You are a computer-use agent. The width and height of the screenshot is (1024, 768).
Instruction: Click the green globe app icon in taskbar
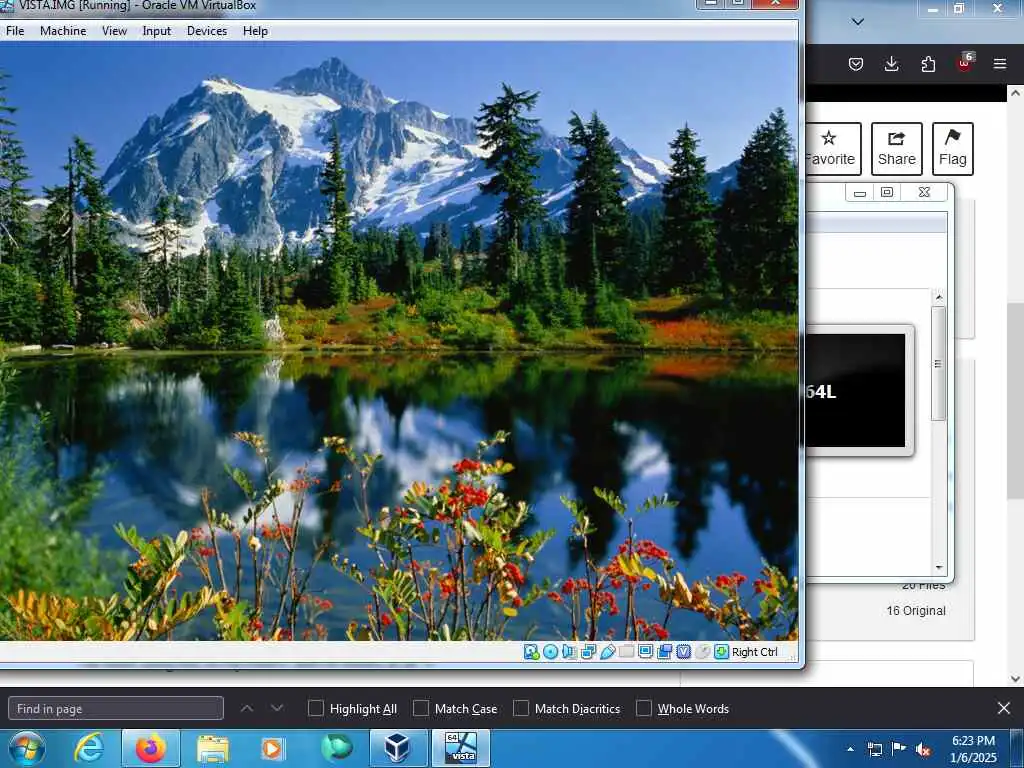[336, 748]
